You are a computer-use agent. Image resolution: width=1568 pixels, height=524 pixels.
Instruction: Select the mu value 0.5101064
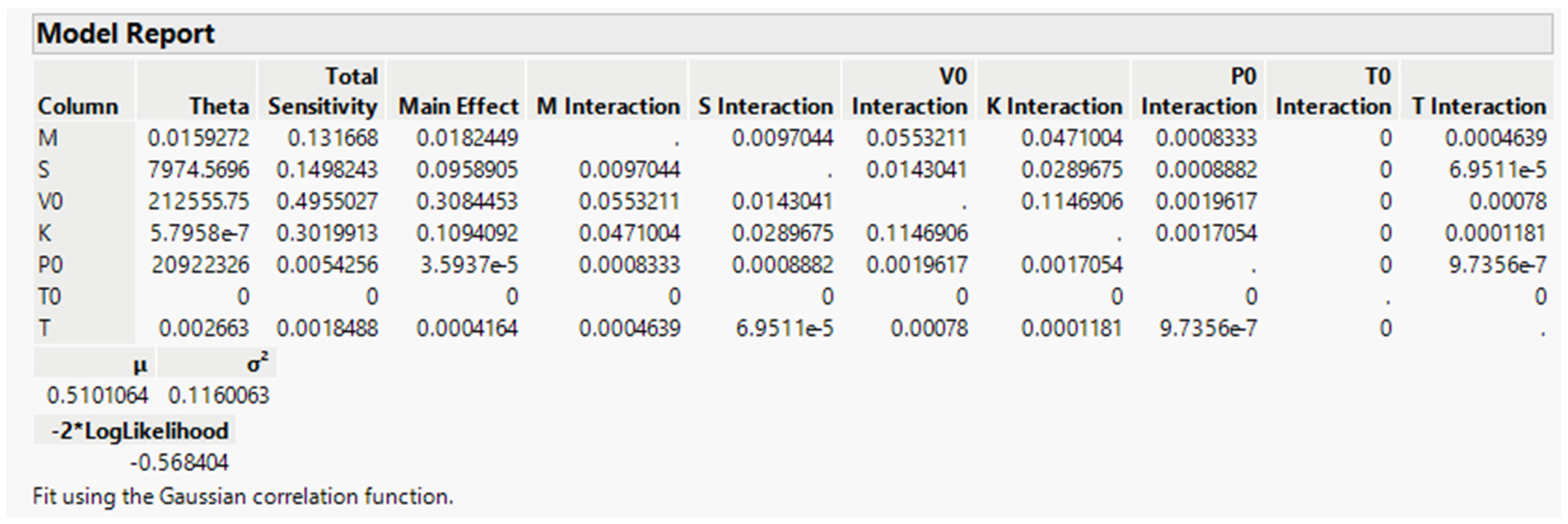click(x=98, y=396)
